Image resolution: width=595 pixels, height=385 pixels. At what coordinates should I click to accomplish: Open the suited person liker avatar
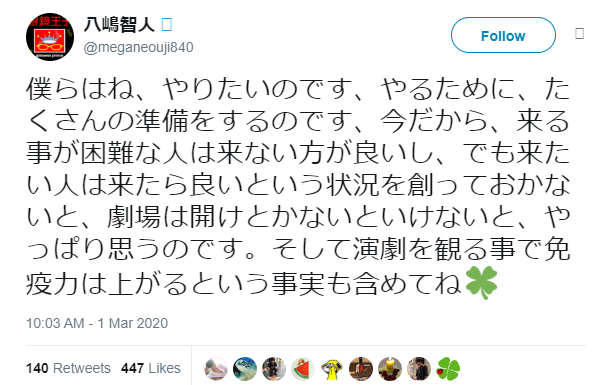point(419,368)
